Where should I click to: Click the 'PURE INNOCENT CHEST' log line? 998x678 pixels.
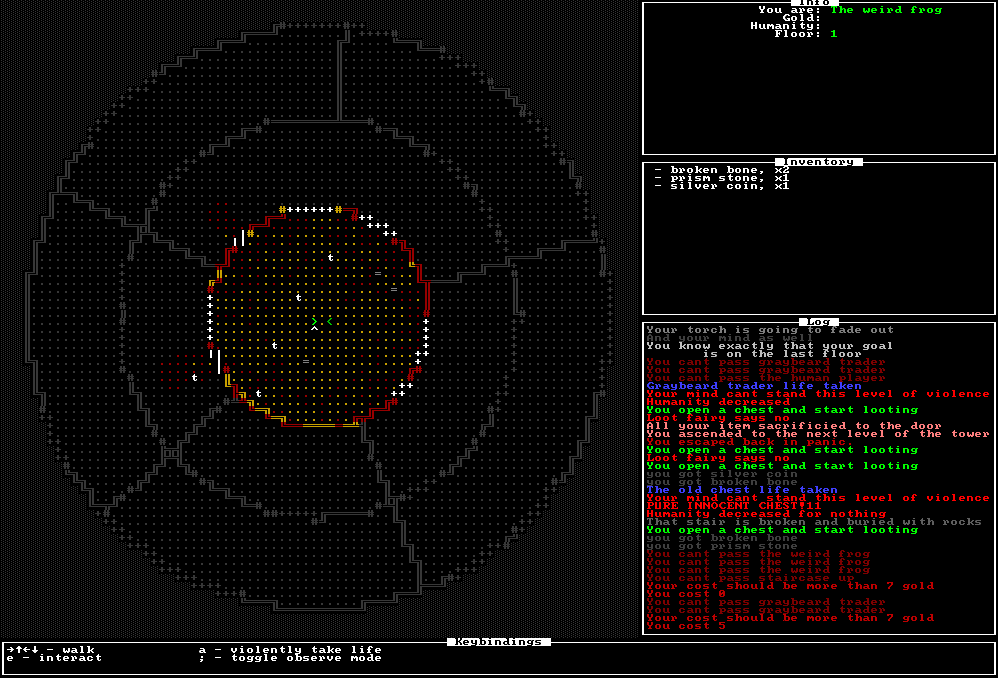734,505
